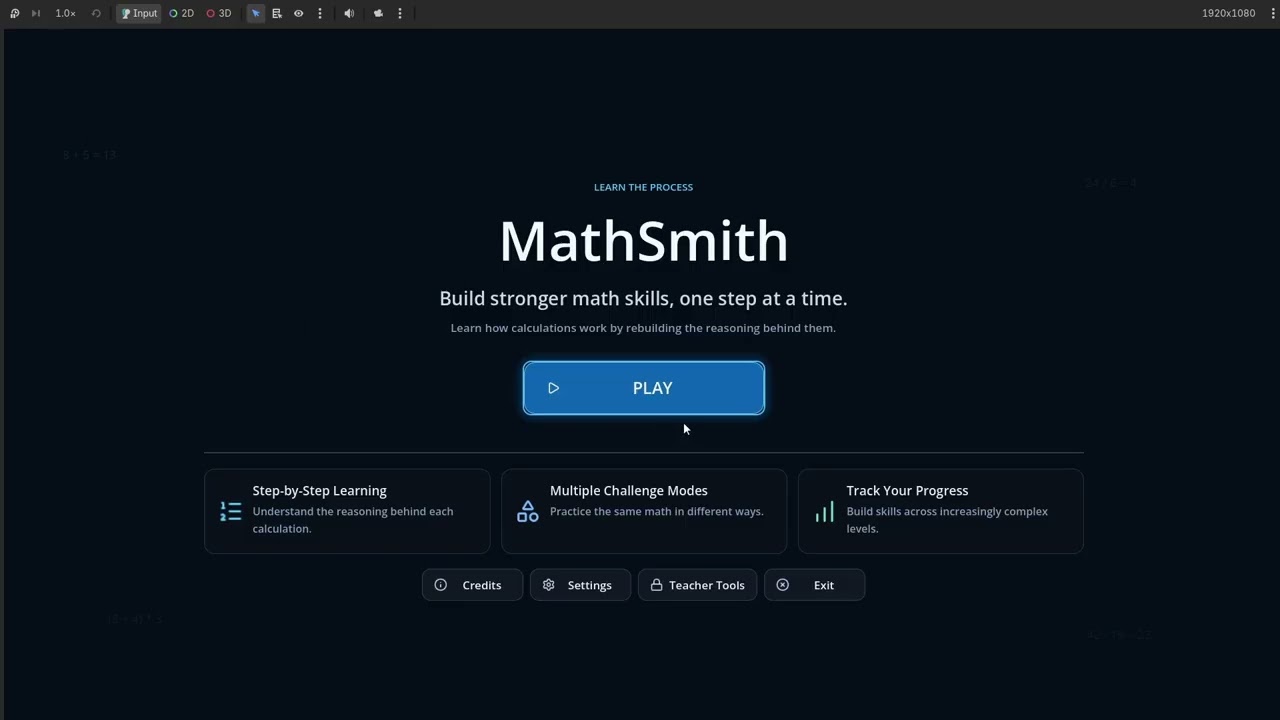Click 'Build stronger math skills' tagline
Viewport: 1280px width, 720px height.
643,298
